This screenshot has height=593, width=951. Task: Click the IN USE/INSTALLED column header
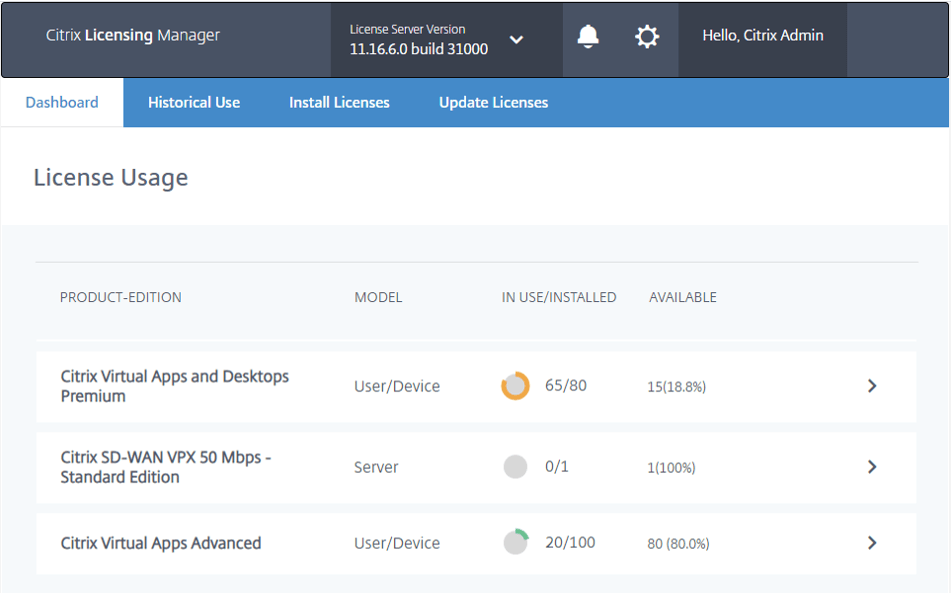click(559, 297)
